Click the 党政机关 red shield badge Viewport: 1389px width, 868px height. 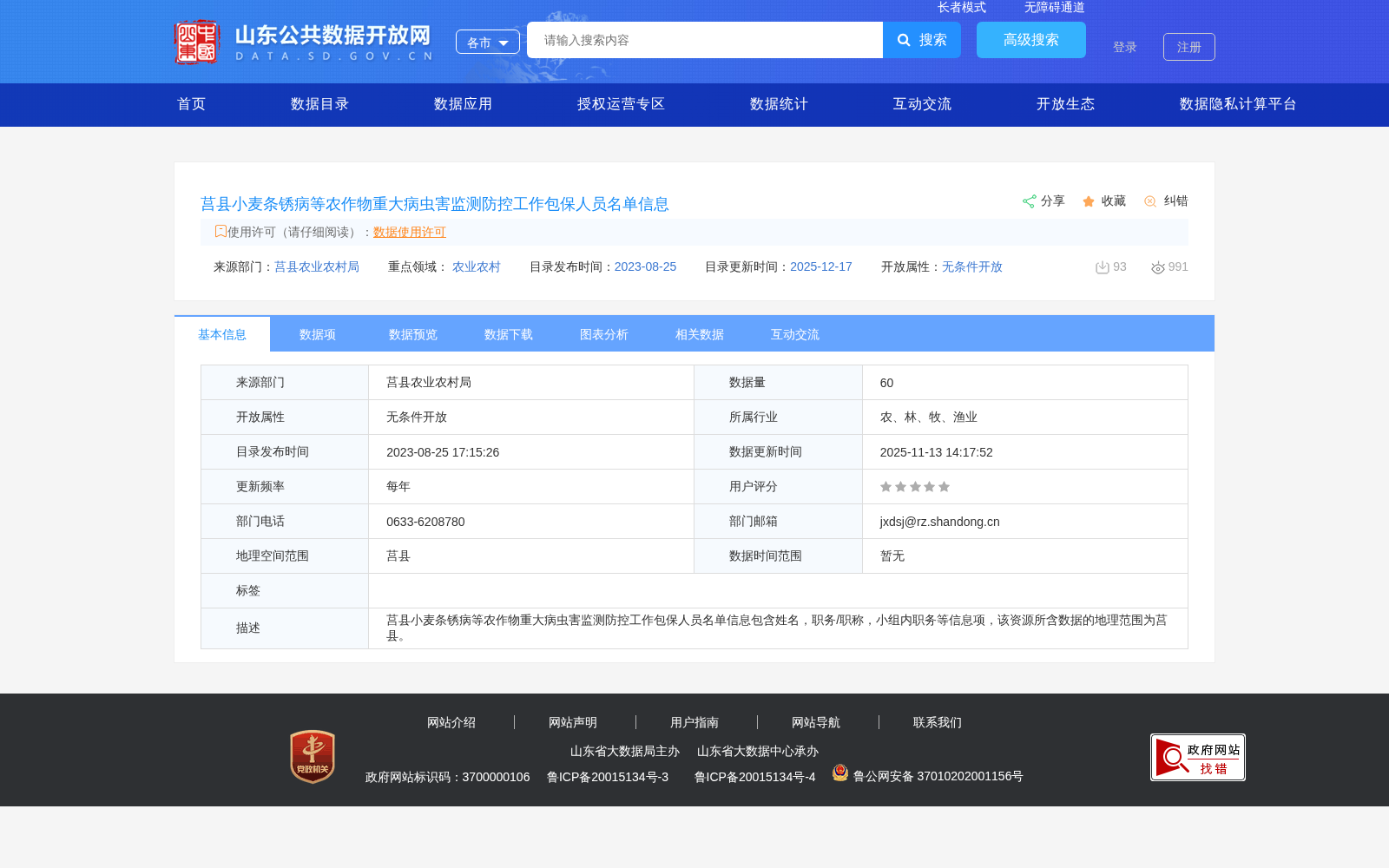click(313, 757)
